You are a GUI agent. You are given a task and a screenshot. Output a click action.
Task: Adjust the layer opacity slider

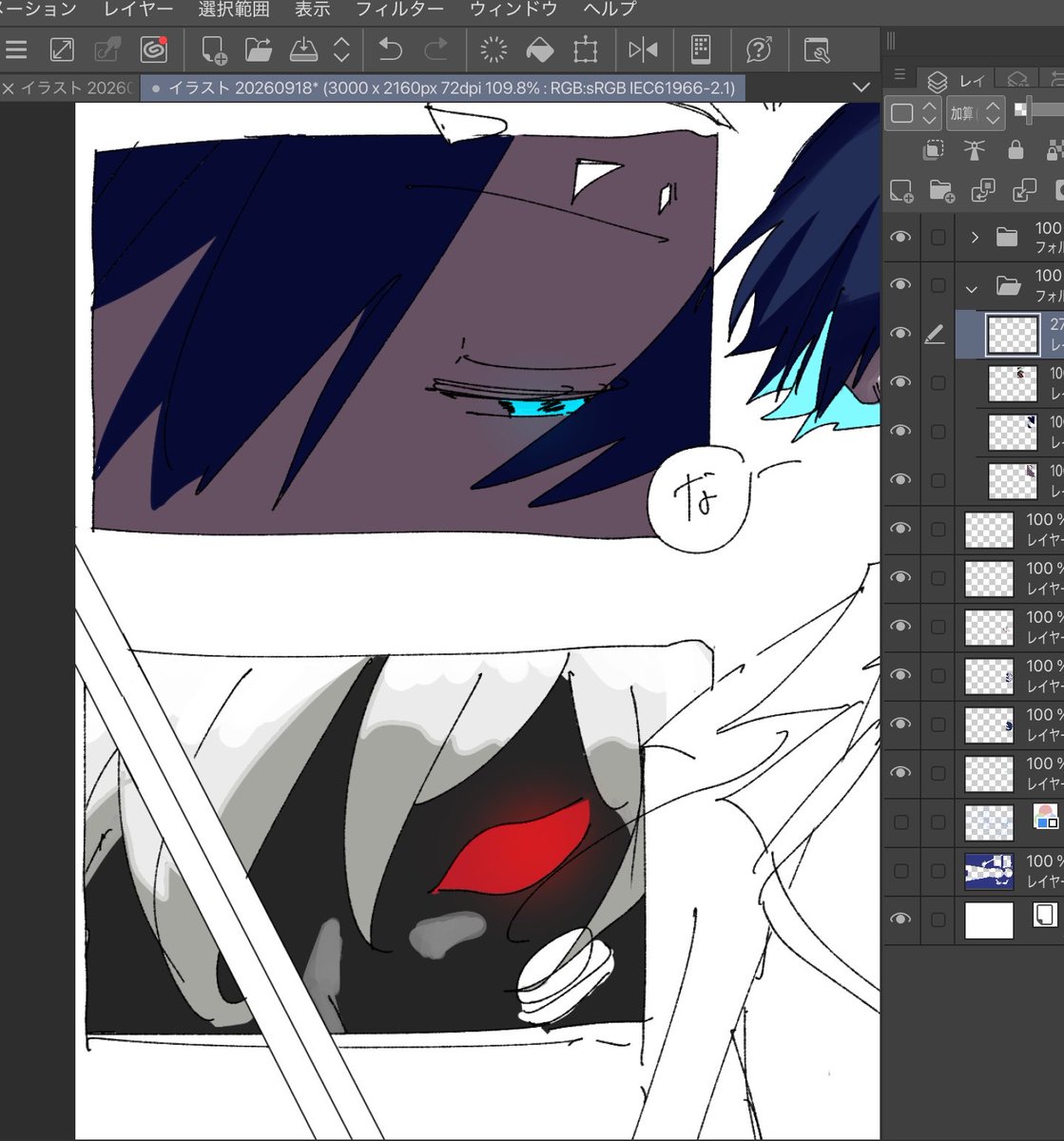1038,109
